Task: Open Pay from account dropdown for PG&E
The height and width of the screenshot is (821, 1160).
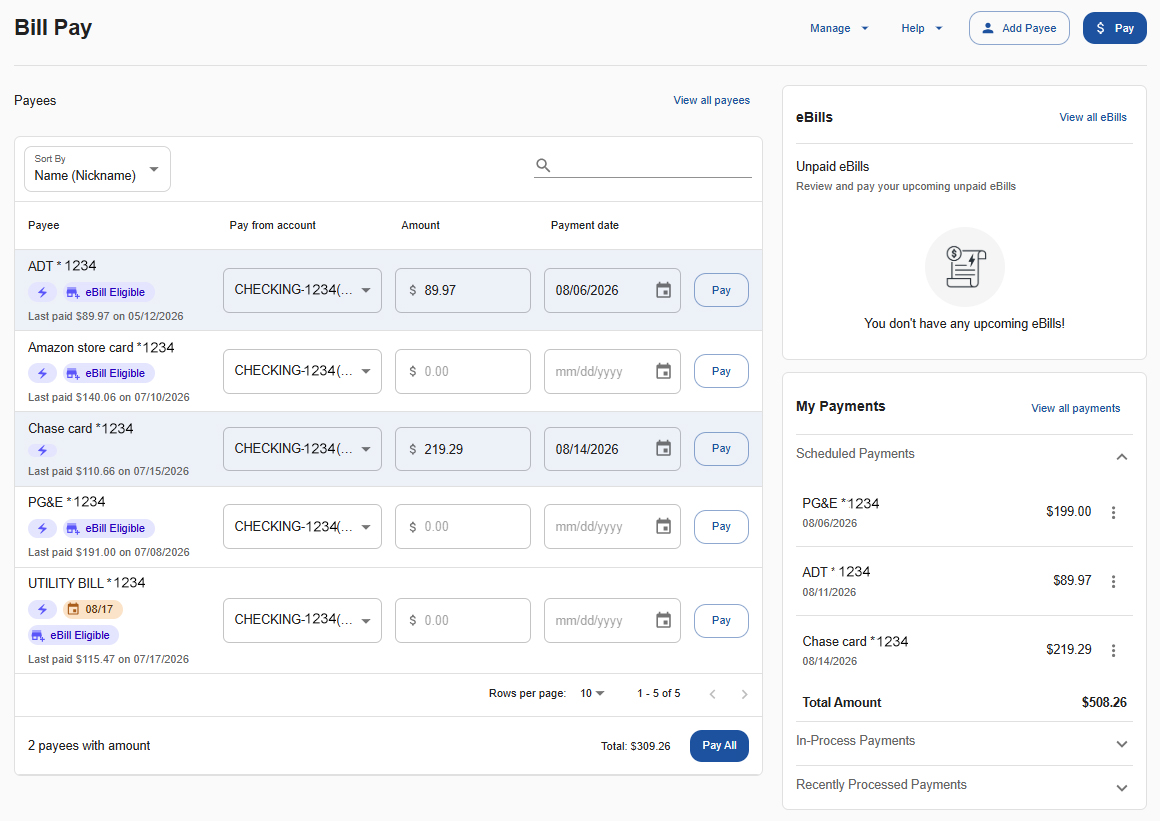Action: (x=303, y=527)
